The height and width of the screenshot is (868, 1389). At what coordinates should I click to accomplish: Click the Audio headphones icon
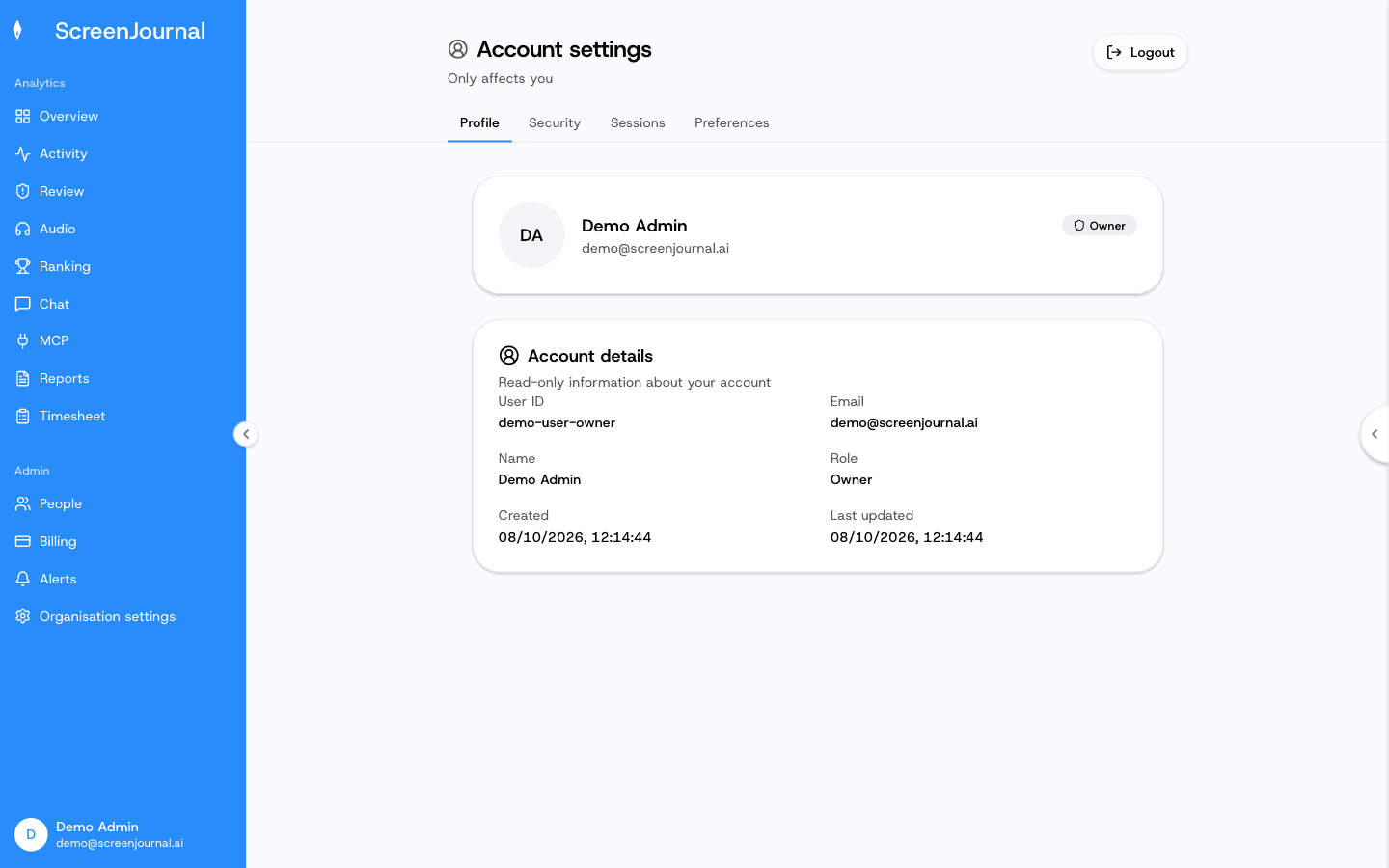23,230
